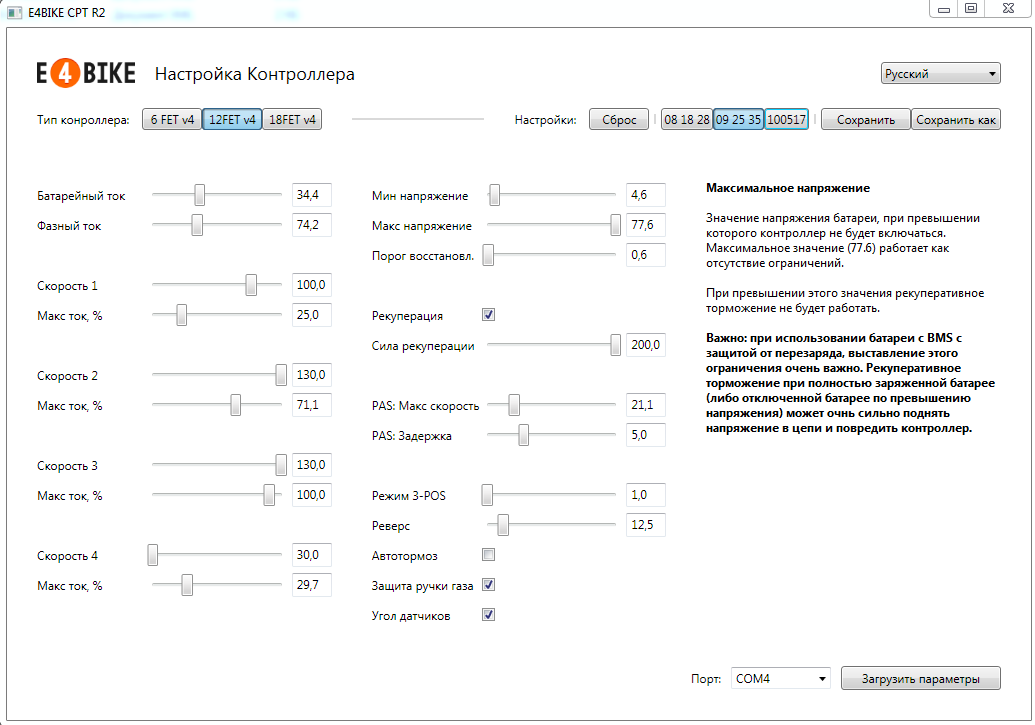Click the Настройка Контроллера title

tap(254, 74)
